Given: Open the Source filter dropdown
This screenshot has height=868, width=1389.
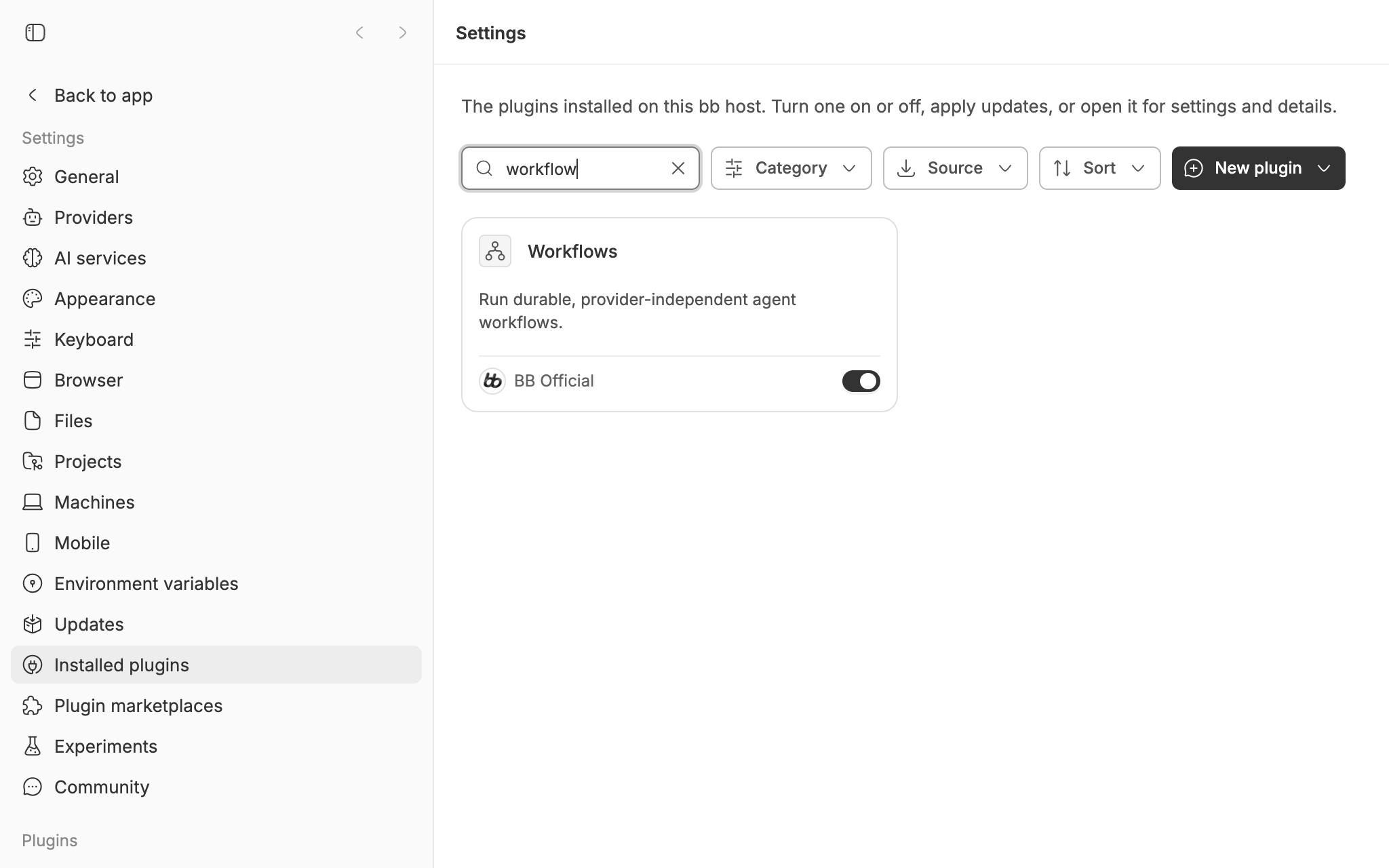Looking at the screenshot, I should point(956,168).
